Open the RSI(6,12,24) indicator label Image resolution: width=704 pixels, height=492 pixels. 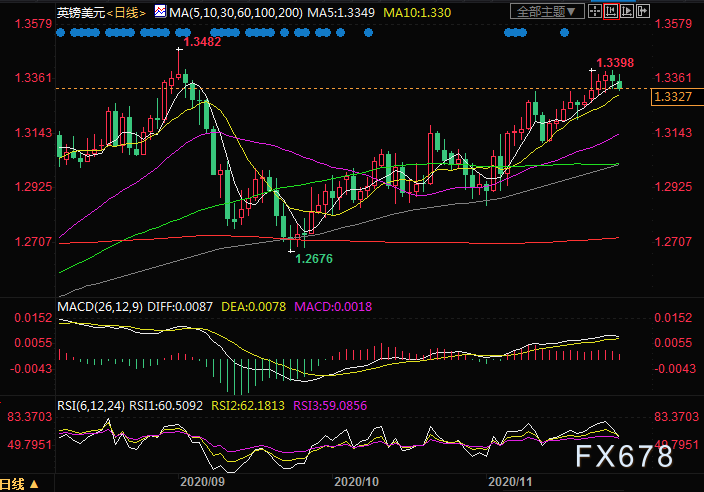tap(91, 406)
